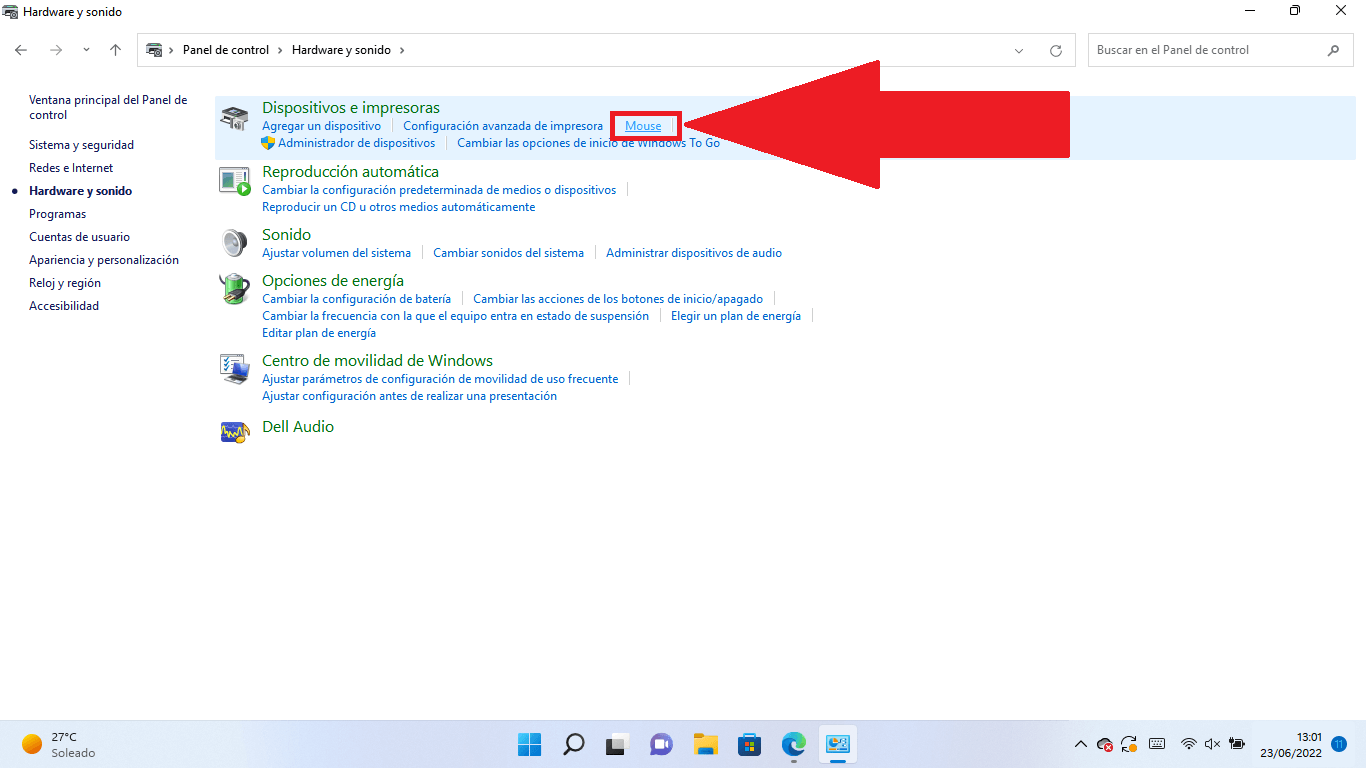Open Ventana principal del Panel de control

tap(108, 107)
